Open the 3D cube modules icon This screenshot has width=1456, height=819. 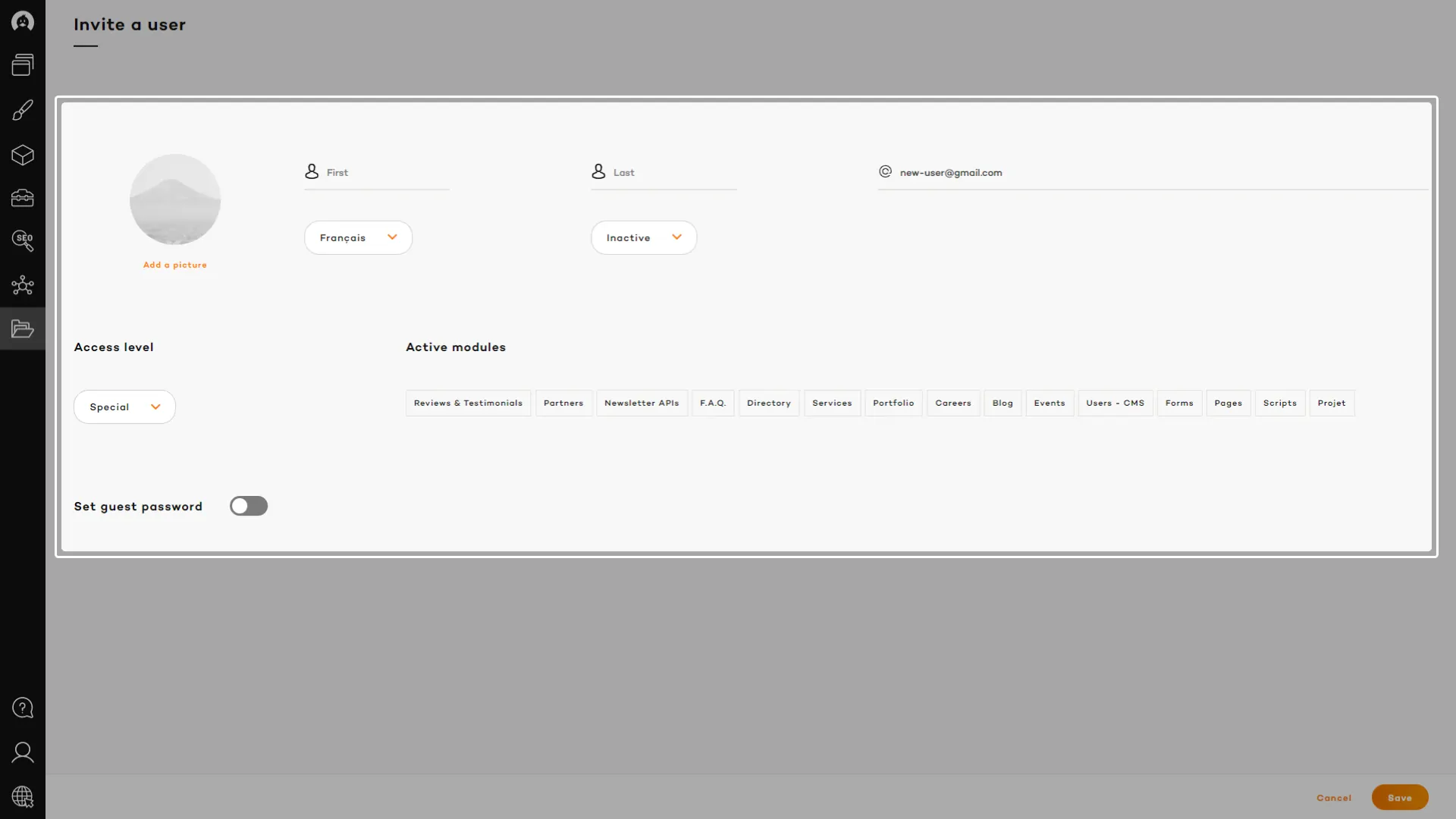[23, 155]
